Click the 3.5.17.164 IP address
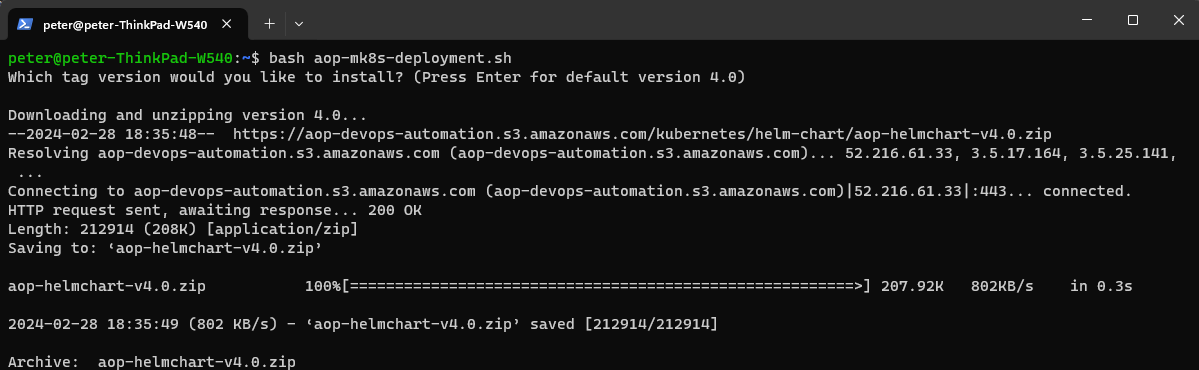This screenshot has height=370, width=1199. 1015,153
